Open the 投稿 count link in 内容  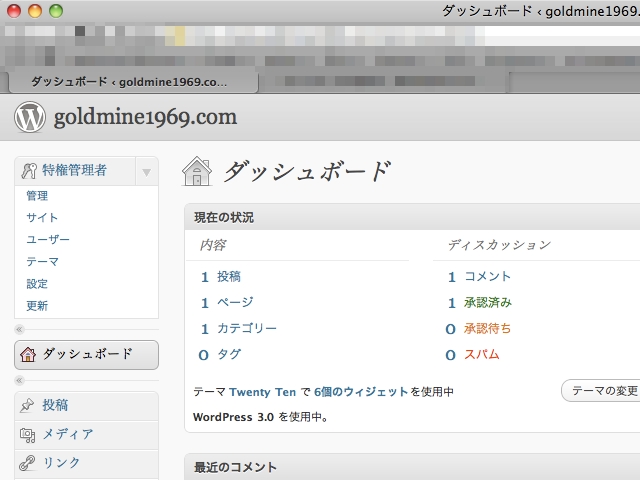coord(229,277)
